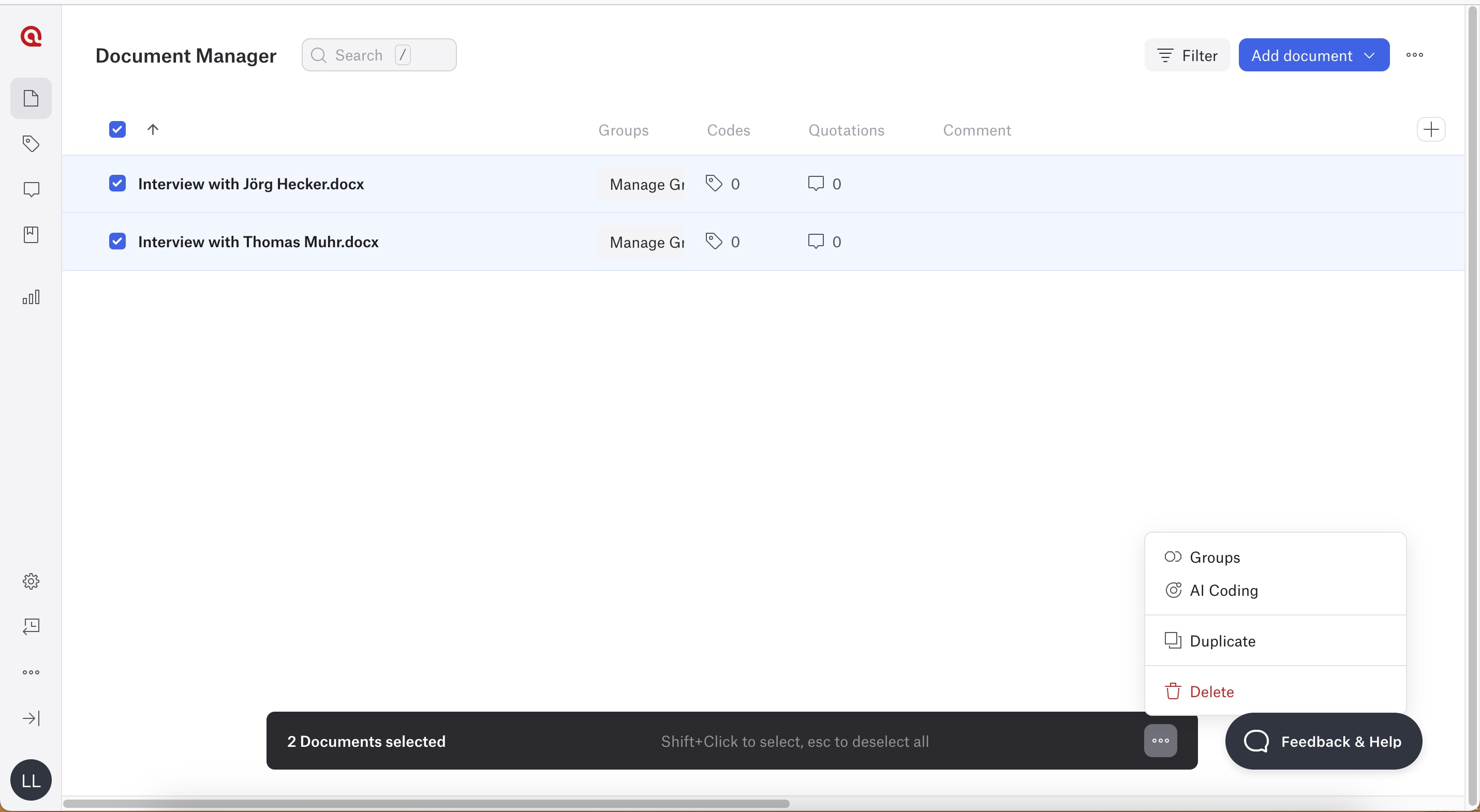Click the export arrow icon in sidebar
The image size is (1480, 812).
click(x=31, y=626)
